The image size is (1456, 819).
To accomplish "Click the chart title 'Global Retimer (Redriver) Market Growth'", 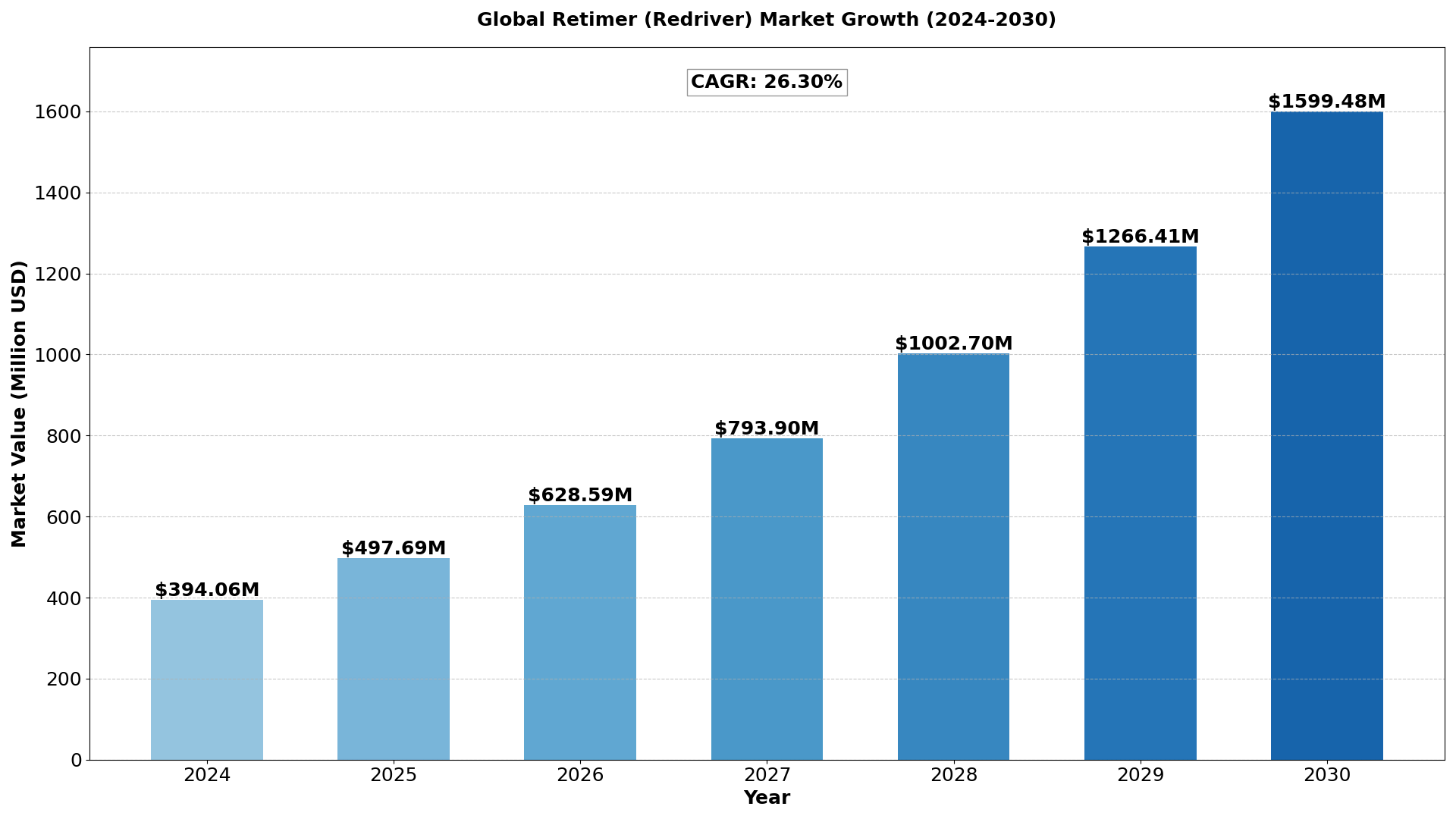I will coord(766,20).
